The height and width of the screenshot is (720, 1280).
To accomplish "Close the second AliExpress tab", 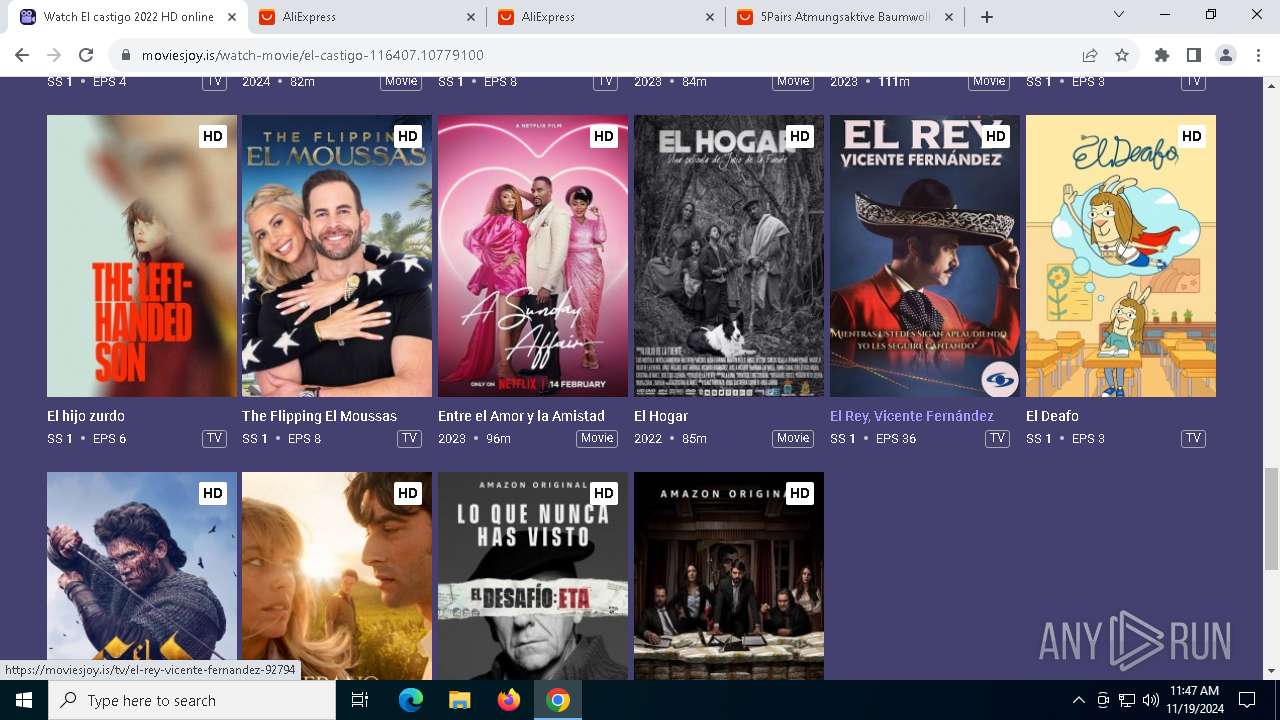I will click(x=710, y=17).
